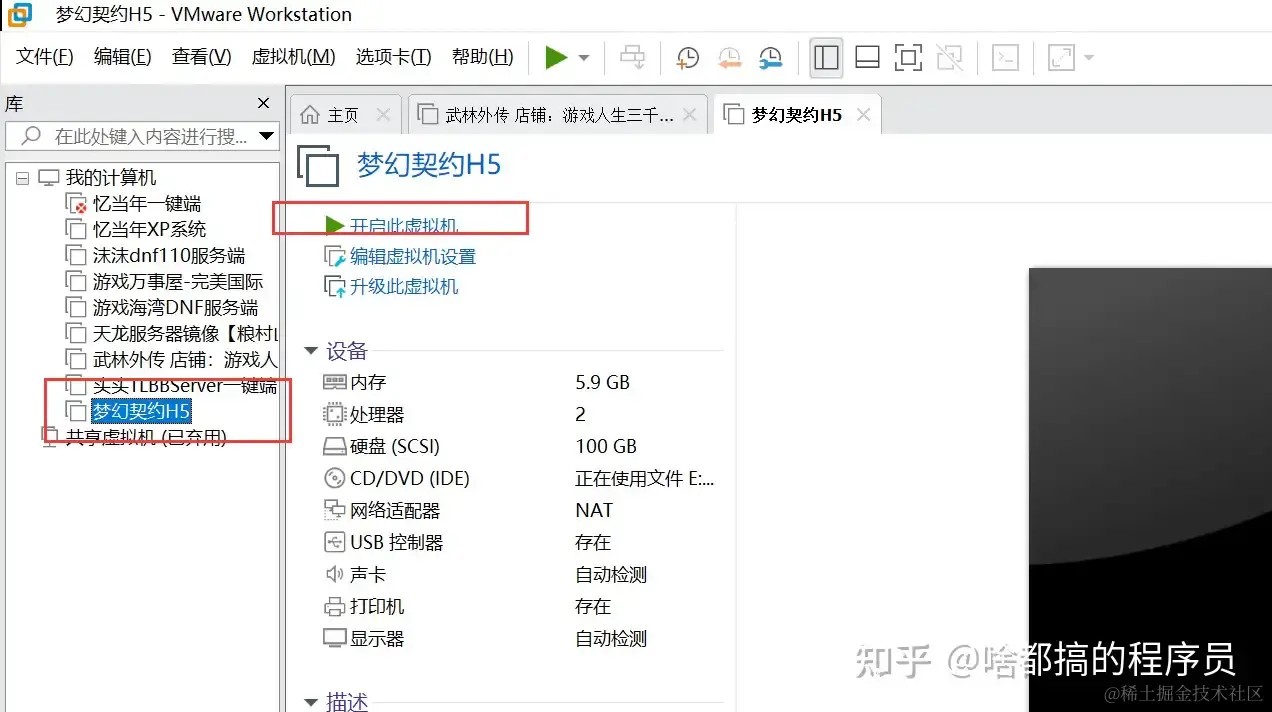The width and height of the screenshot is (1272, 712).
Task: Enter full screen mode icon
Action: 908,58
